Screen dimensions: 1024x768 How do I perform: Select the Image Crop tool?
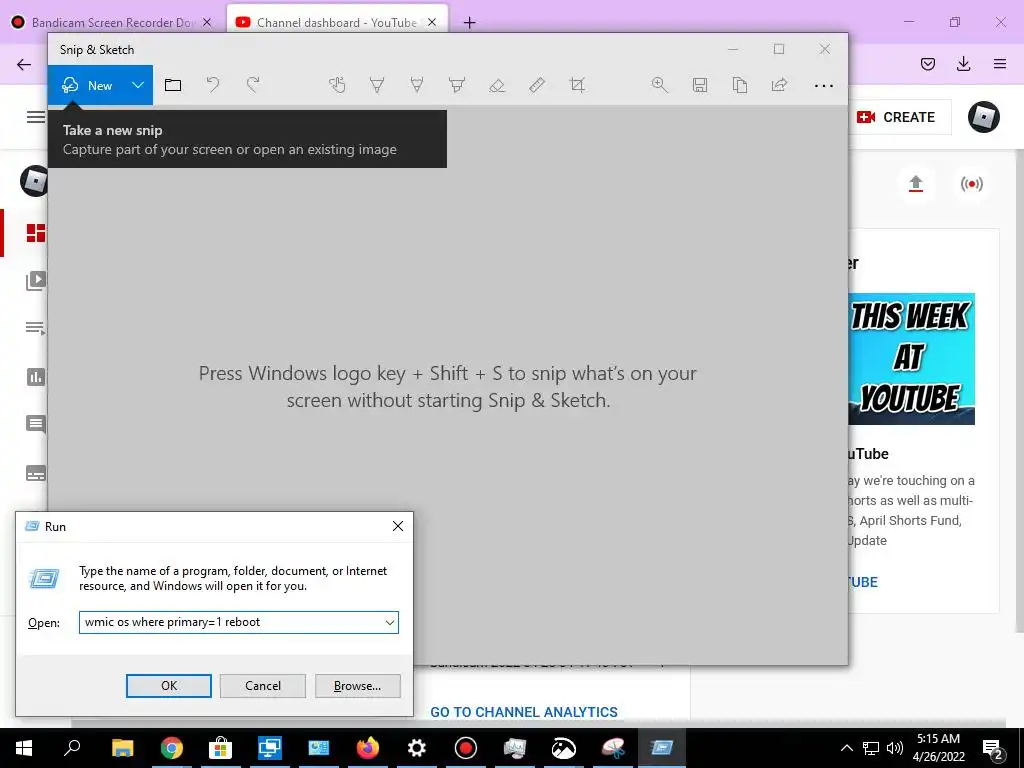coord(577,85)
